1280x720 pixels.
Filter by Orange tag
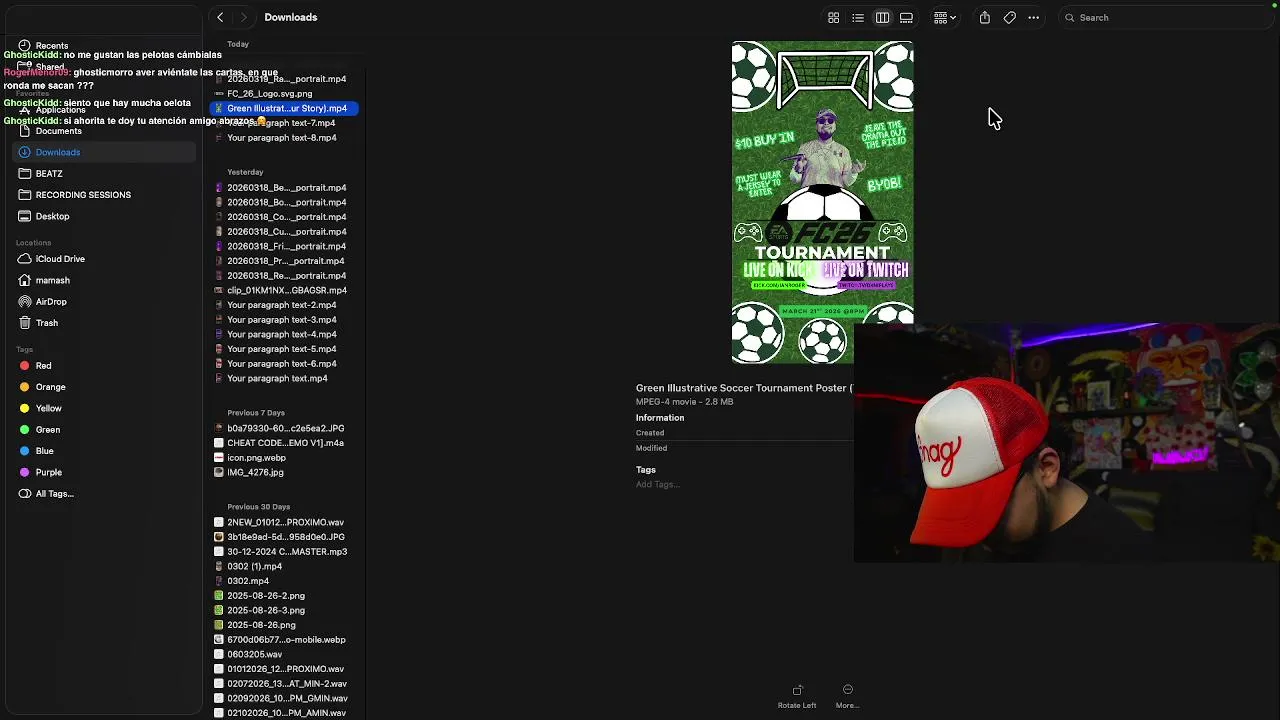[50, 387]
